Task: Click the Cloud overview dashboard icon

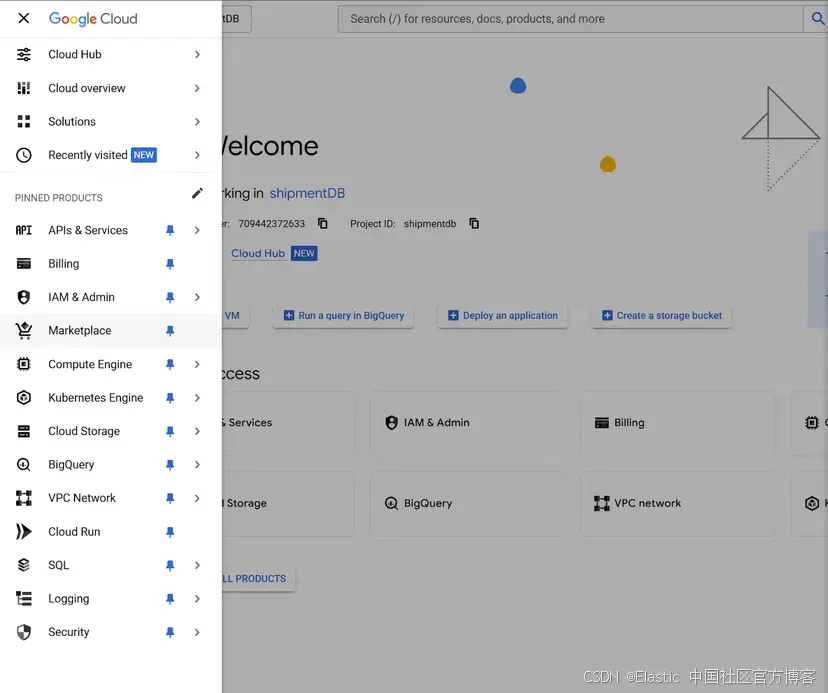Action: point(24,88)
